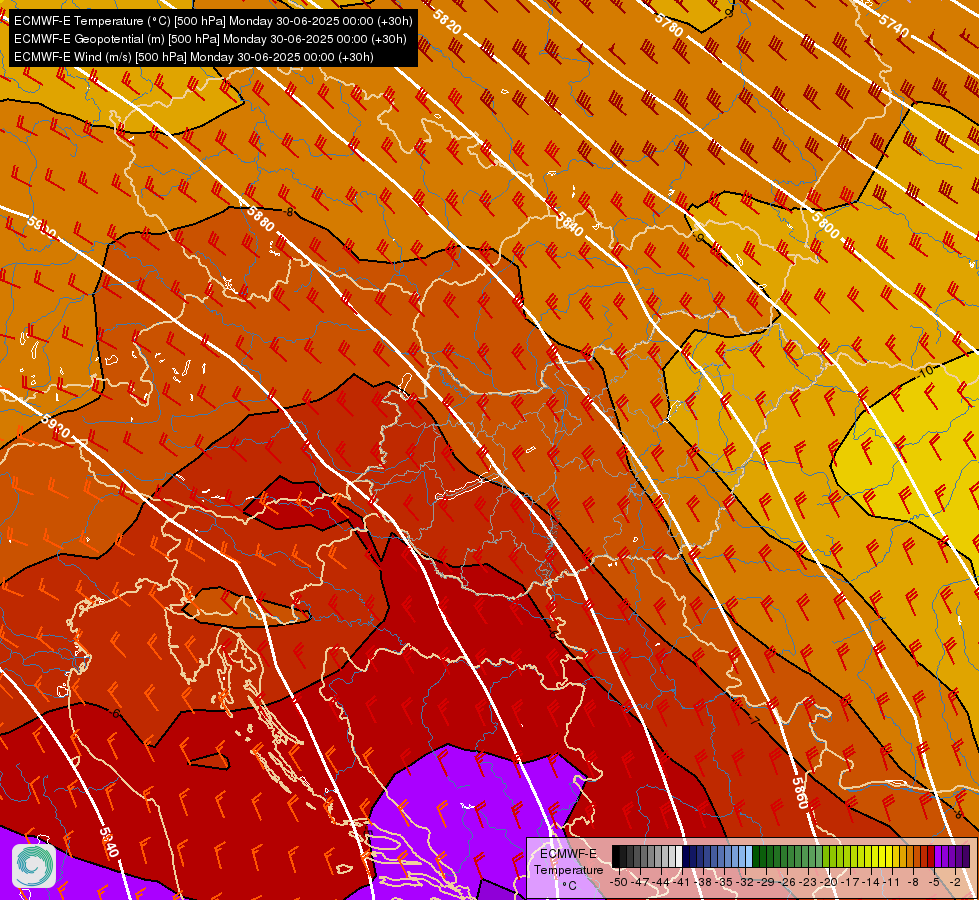979x900 pixels.
Task: Click the -32 tick label in legend
Action: point(745,882)
